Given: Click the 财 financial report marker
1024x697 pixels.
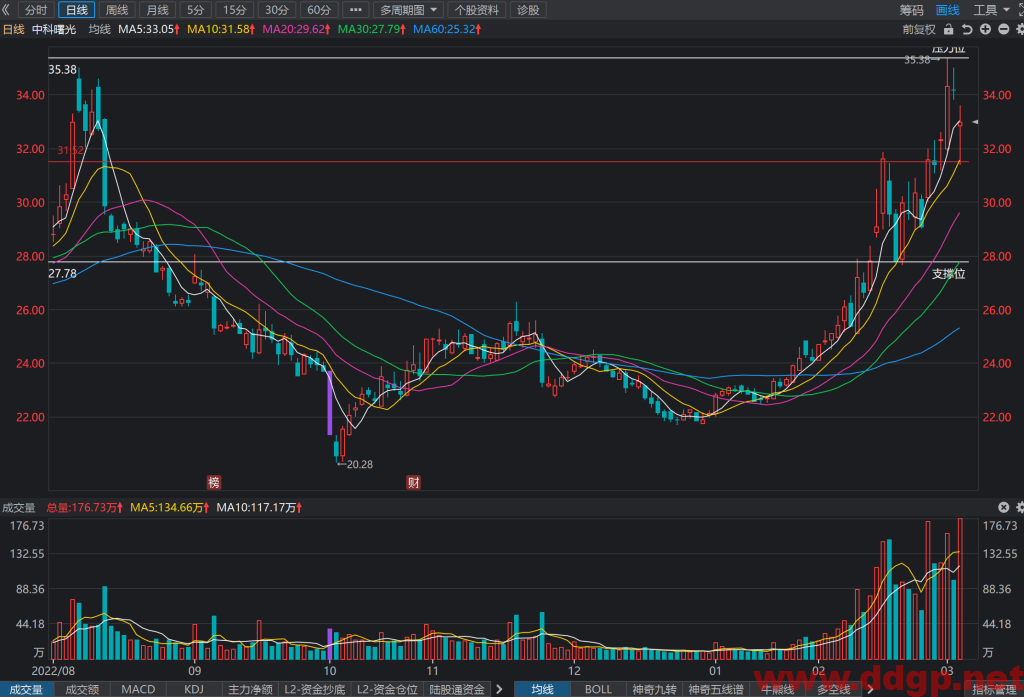Looking at the screenshot, I should click(x=413, y=483).
